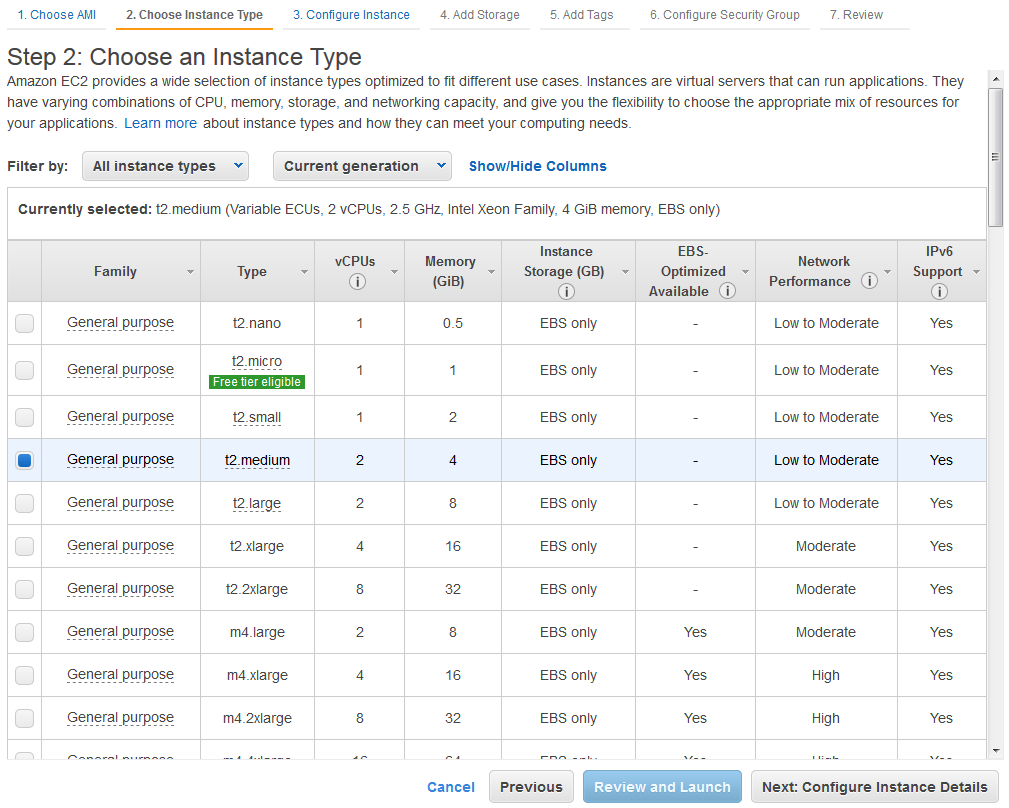Click the EBS-Optimized Available info icon
Image resolution: width=1009 pixels, height=808 pixels.
(728, 291)
